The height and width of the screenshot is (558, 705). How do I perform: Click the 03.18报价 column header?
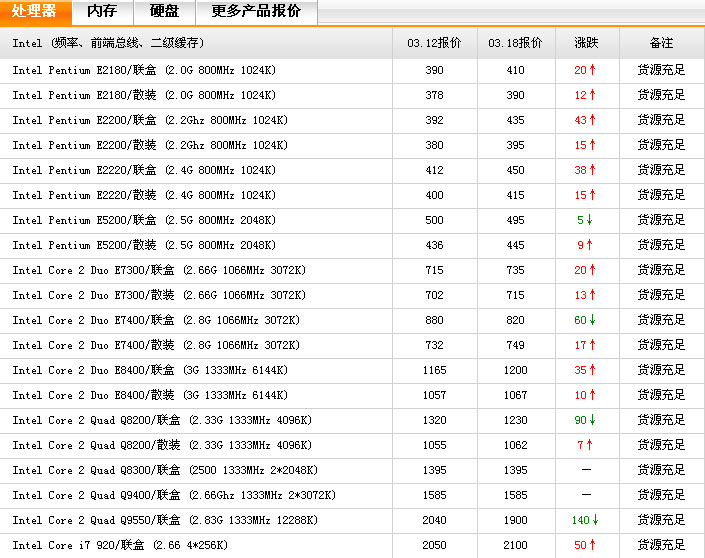click(x=515, y=43)
